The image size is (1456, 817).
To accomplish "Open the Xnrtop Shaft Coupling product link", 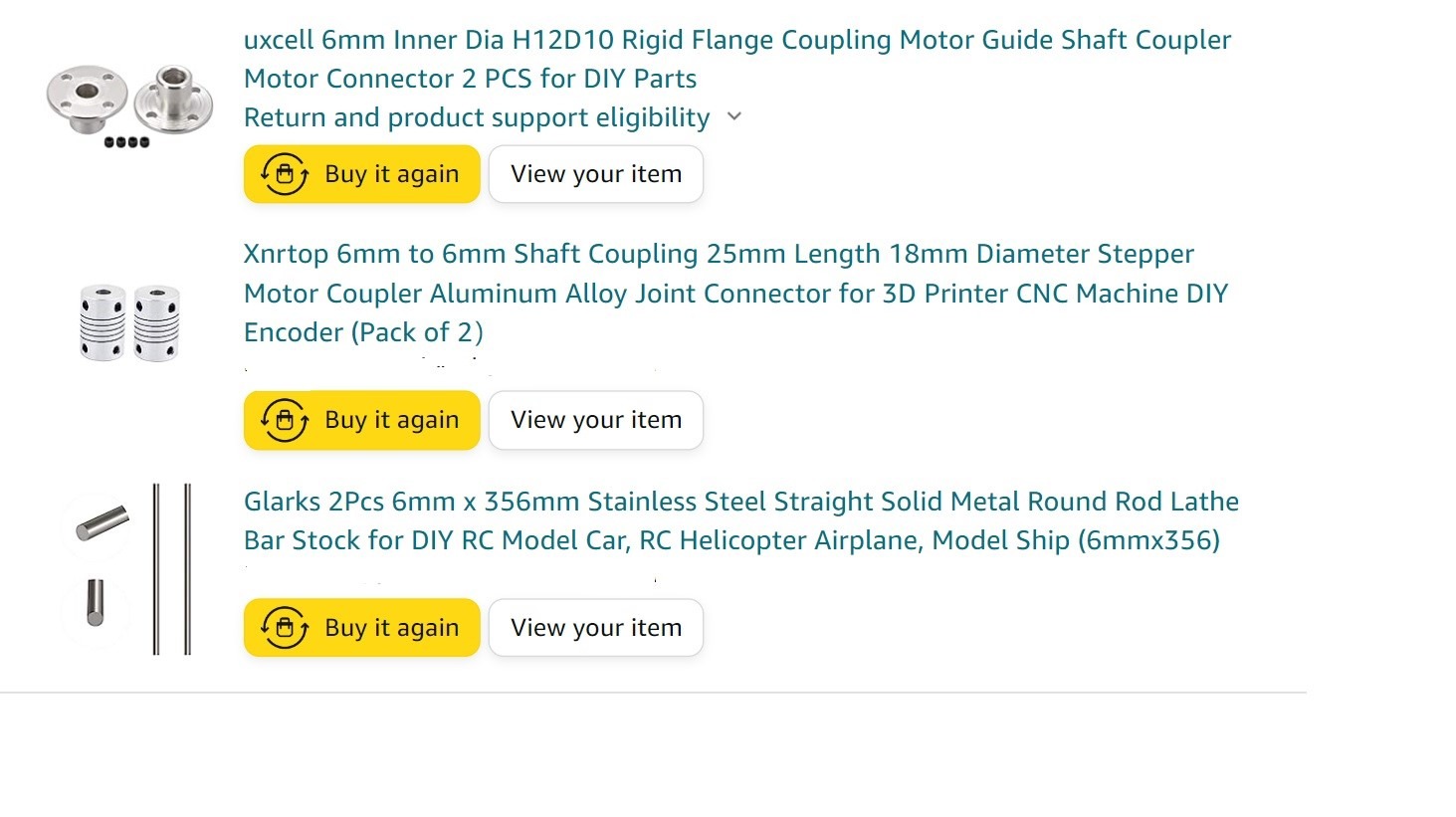I will 735,293.
